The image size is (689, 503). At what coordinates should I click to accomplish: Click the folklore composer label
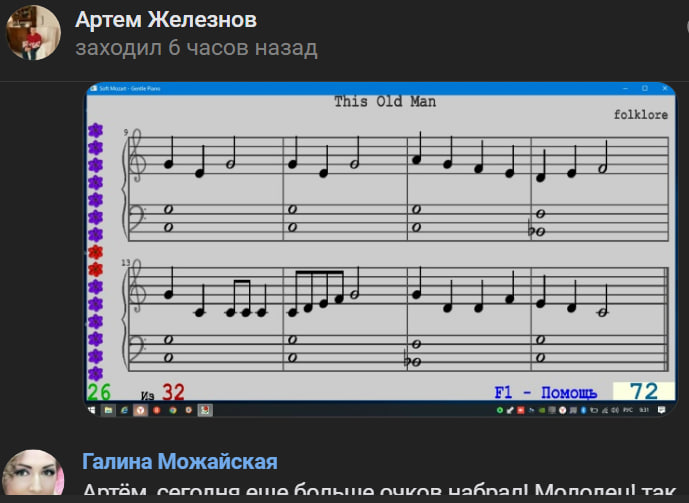coord(640,115)
